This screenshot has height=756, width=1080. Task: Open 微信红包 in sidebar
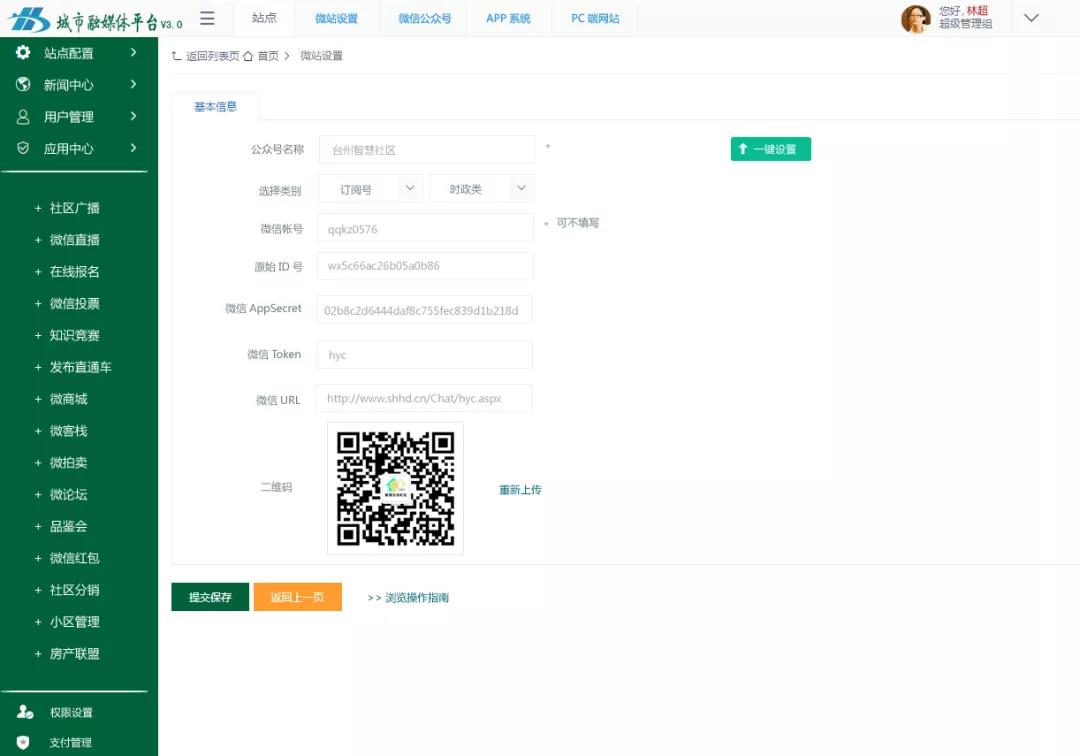pyautogui.click(x=74, y=558)
